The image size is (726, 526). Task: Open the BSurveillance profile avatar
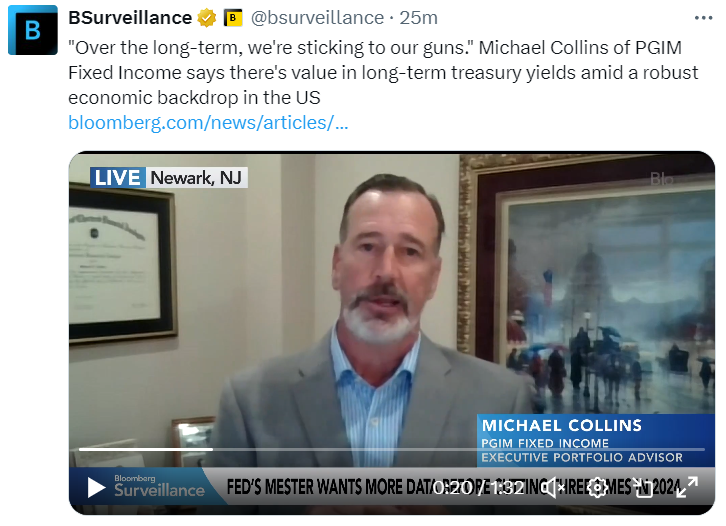(33, 31)
